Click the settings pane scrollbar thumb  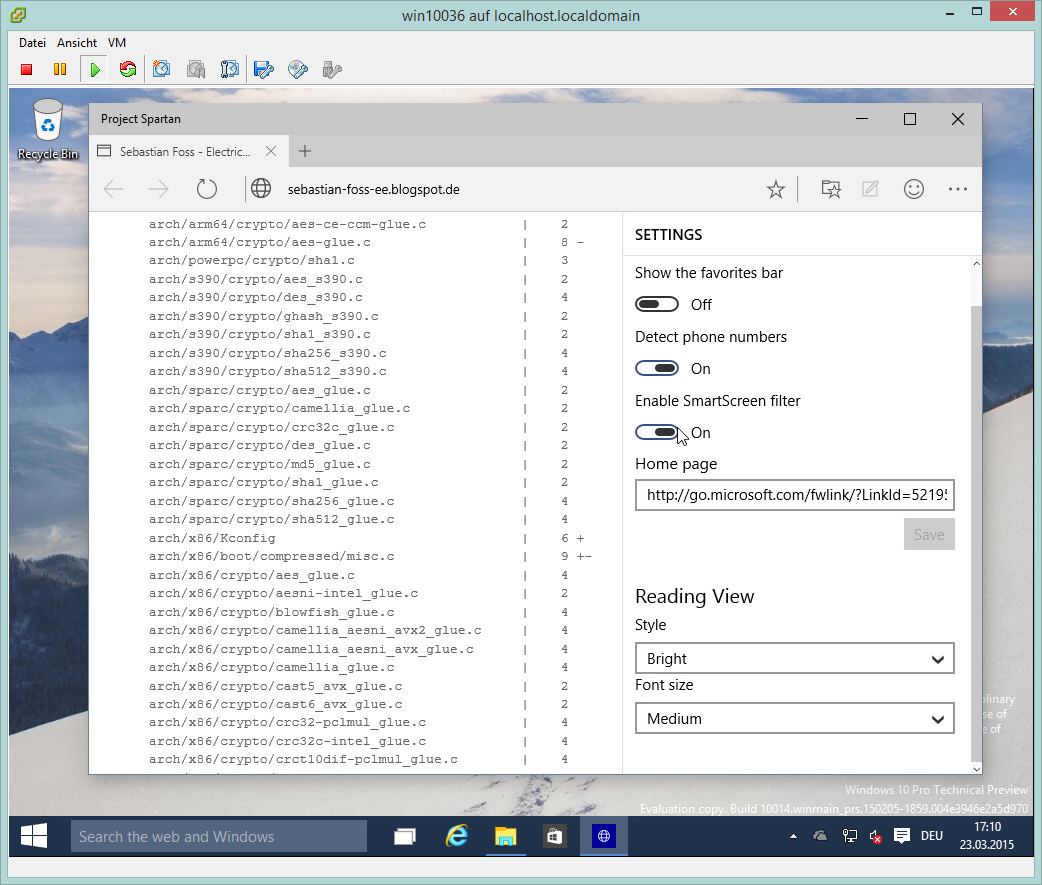pyautogui.click(x=976, y=532)
